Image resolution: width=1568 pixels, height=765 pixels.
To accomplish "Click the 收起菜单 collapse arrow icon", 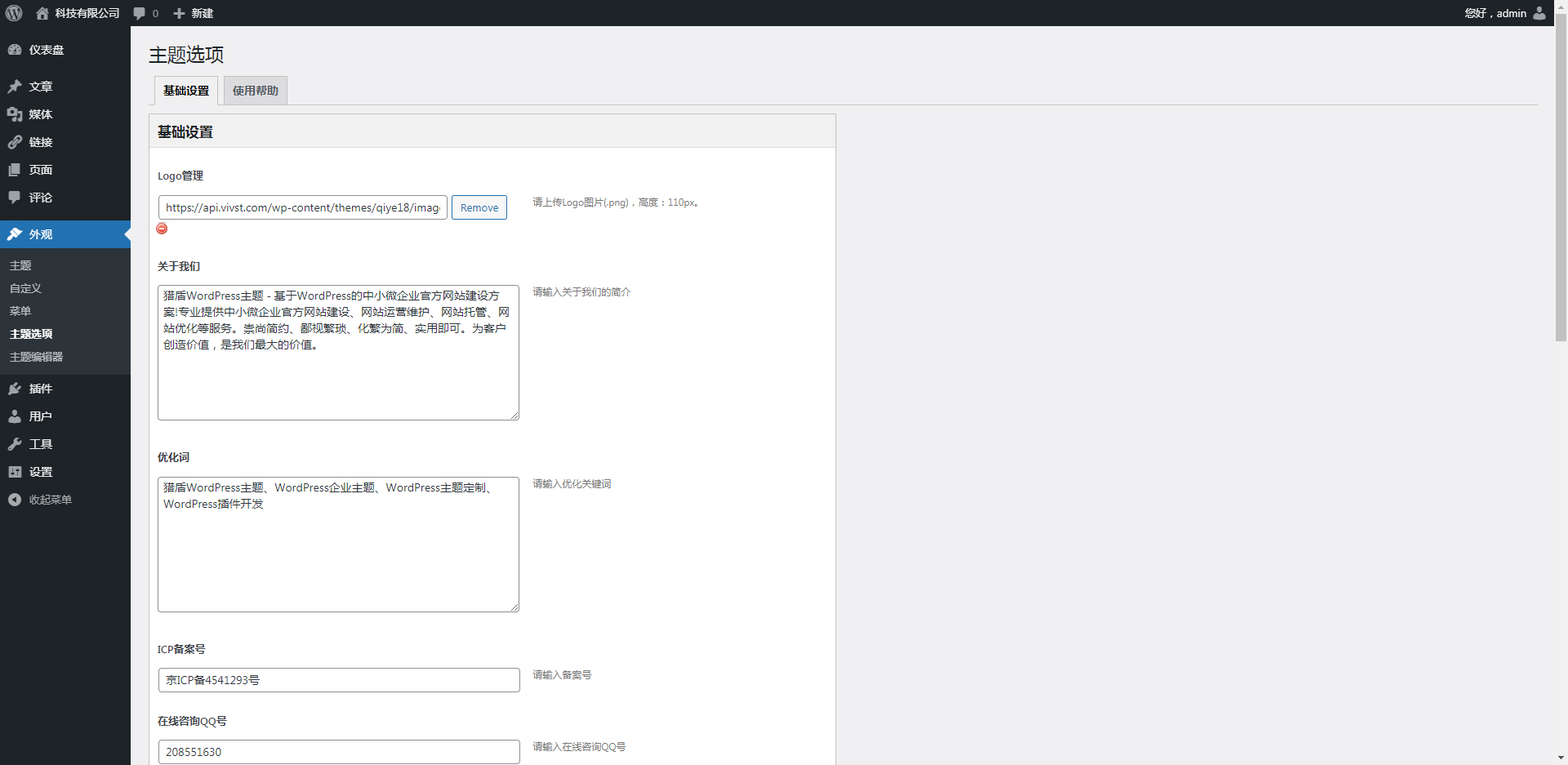I will coord(15,500).
